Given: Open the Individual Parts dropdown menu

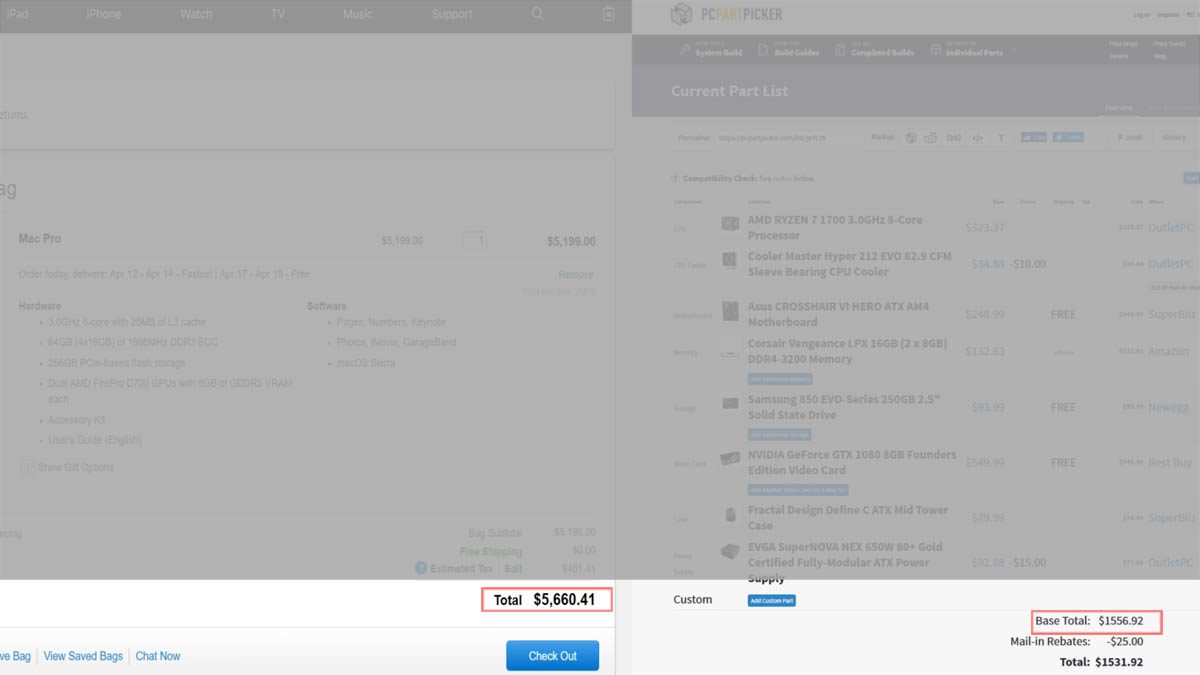Looking at the screenshot, I should pos(973,50).
